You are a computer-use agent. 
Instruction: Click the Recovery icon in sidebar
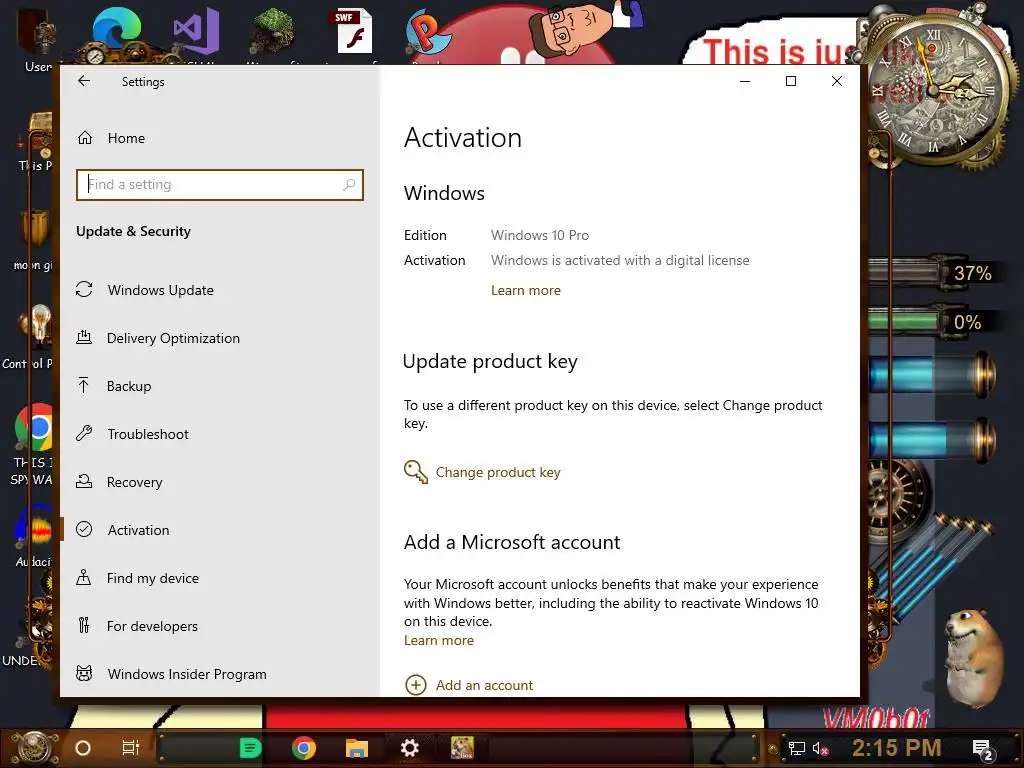point(84,481)
